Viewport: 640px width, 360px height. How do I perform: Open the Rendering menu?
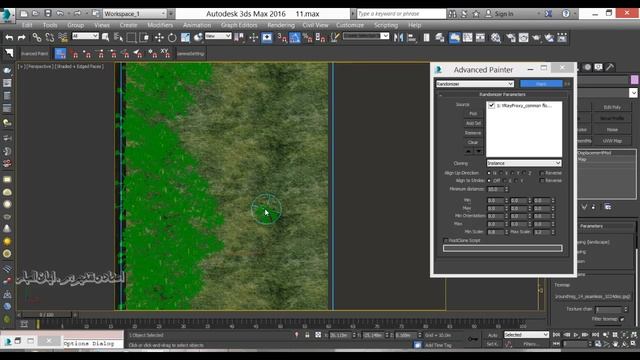point(281,25)
